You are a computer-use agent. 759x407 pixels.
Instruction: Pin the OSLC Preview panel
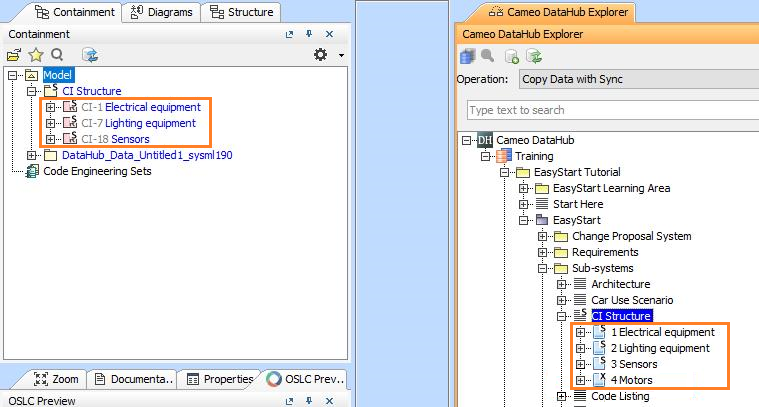[x=309, y=400]
